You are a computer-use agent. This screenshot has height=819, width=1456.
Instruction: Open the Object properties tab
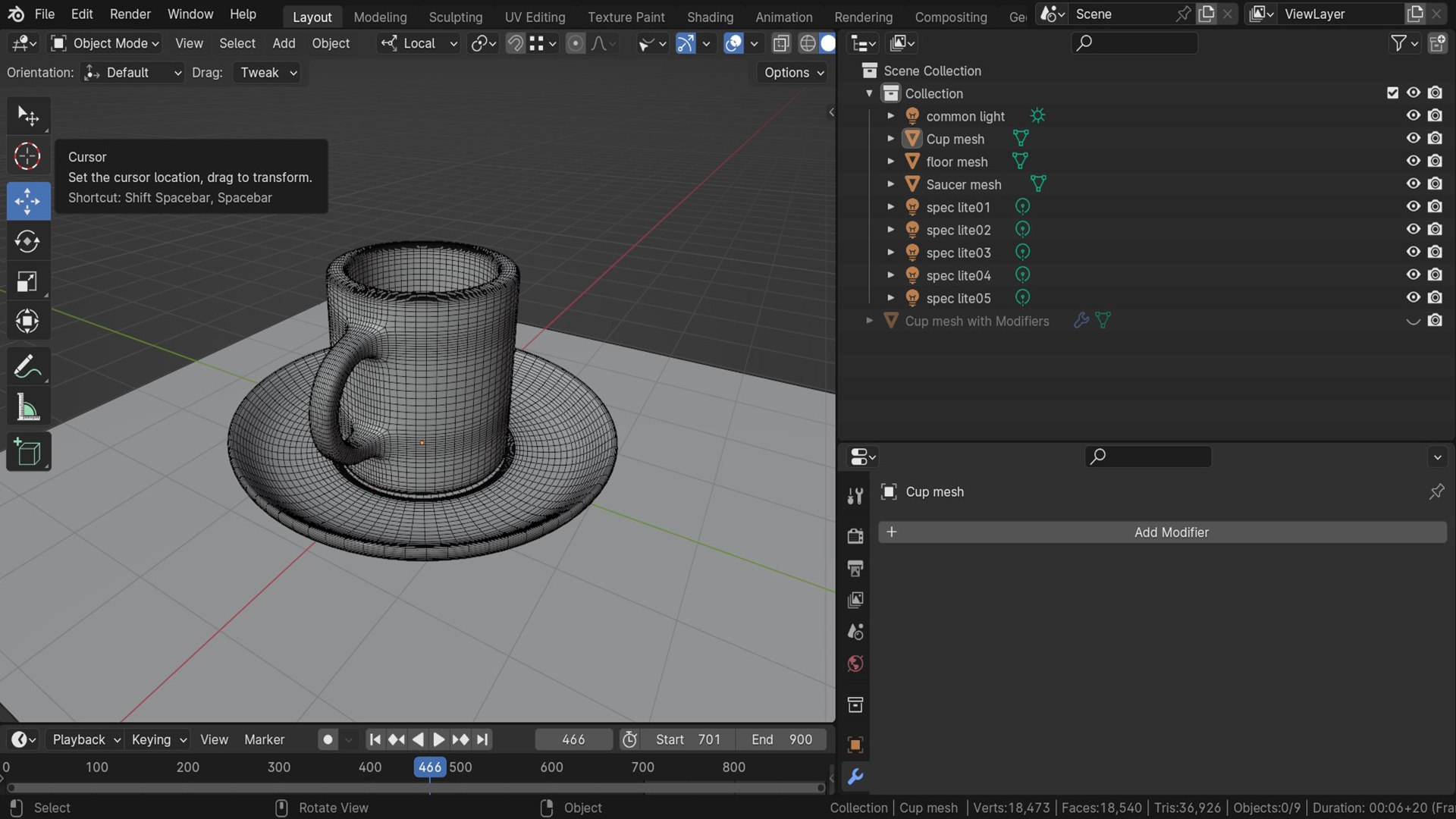855,745
